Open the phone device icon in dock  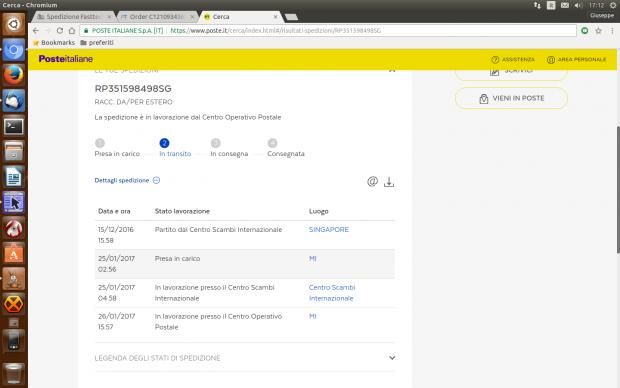click(x=13, y=342)
